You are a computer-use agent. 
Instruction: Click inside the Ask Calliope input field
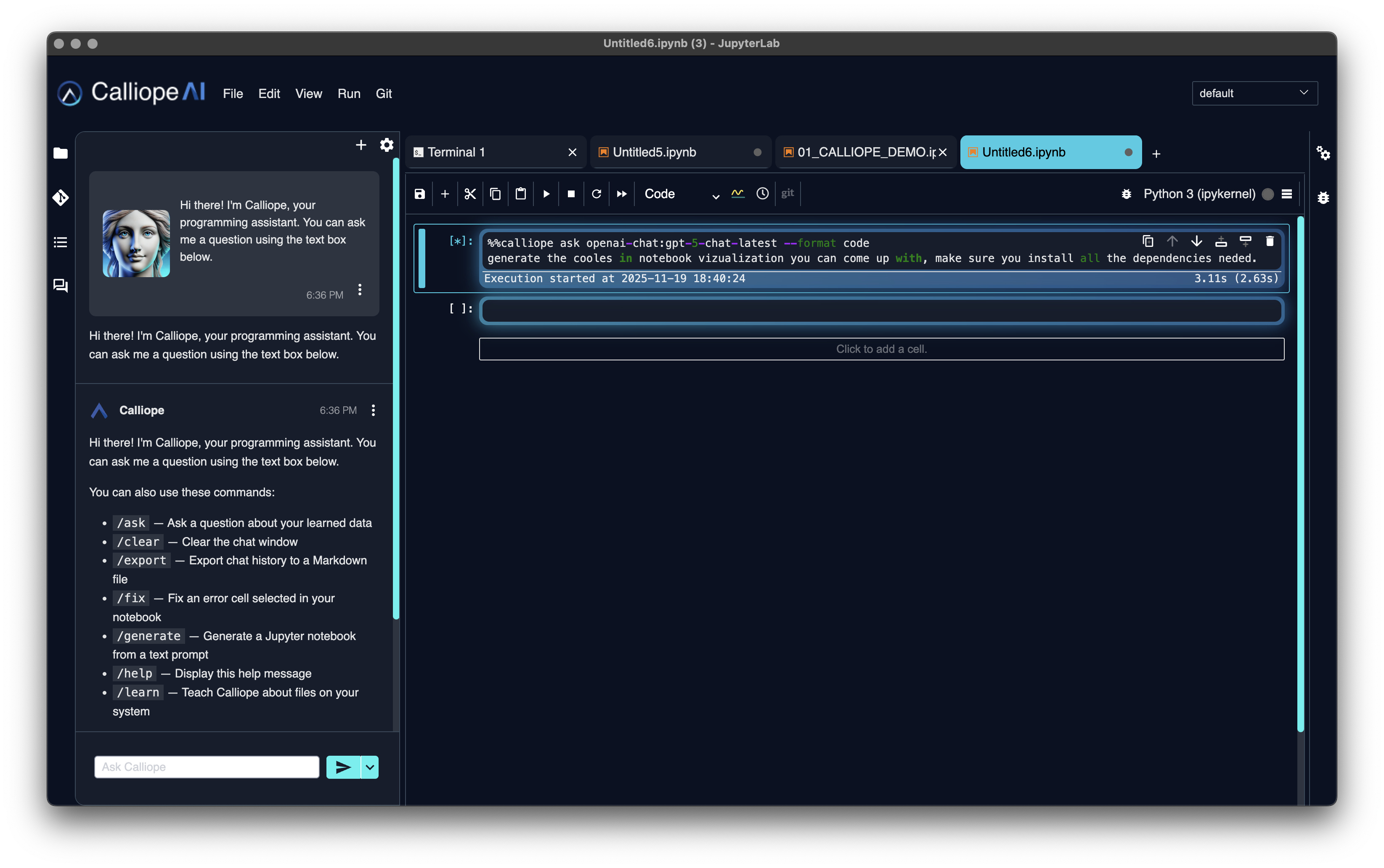coord(207,766)
